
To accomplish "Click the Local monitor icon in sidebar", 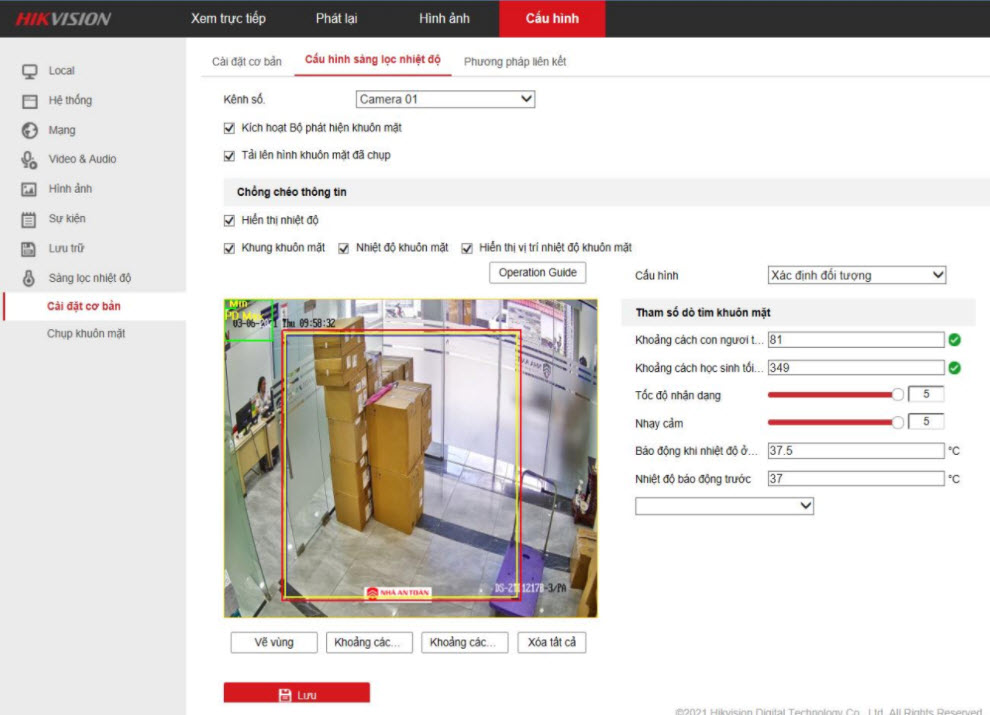I will pos(30,71).
